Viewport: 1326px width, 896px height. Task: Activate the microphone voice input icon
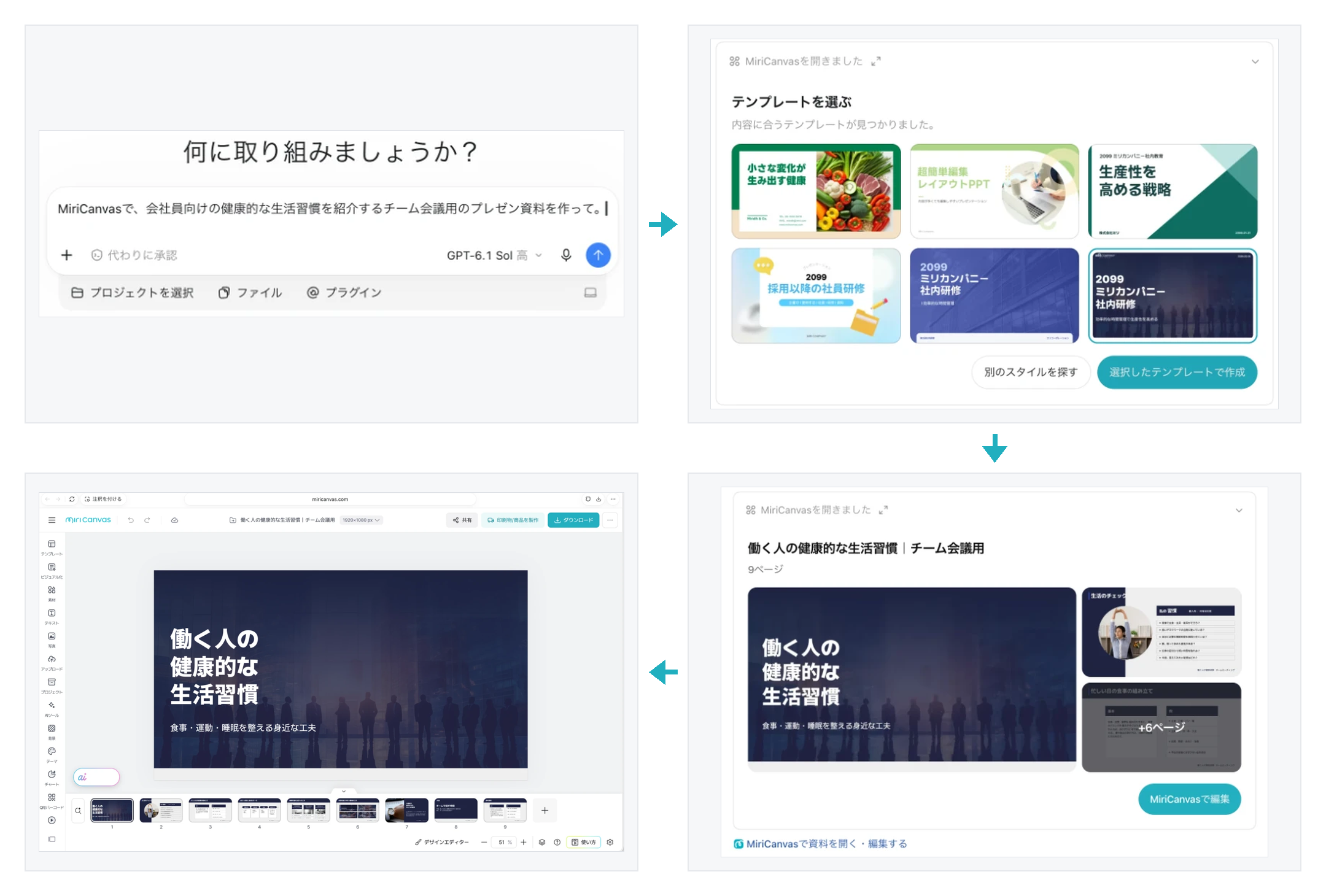pos(566,255)
